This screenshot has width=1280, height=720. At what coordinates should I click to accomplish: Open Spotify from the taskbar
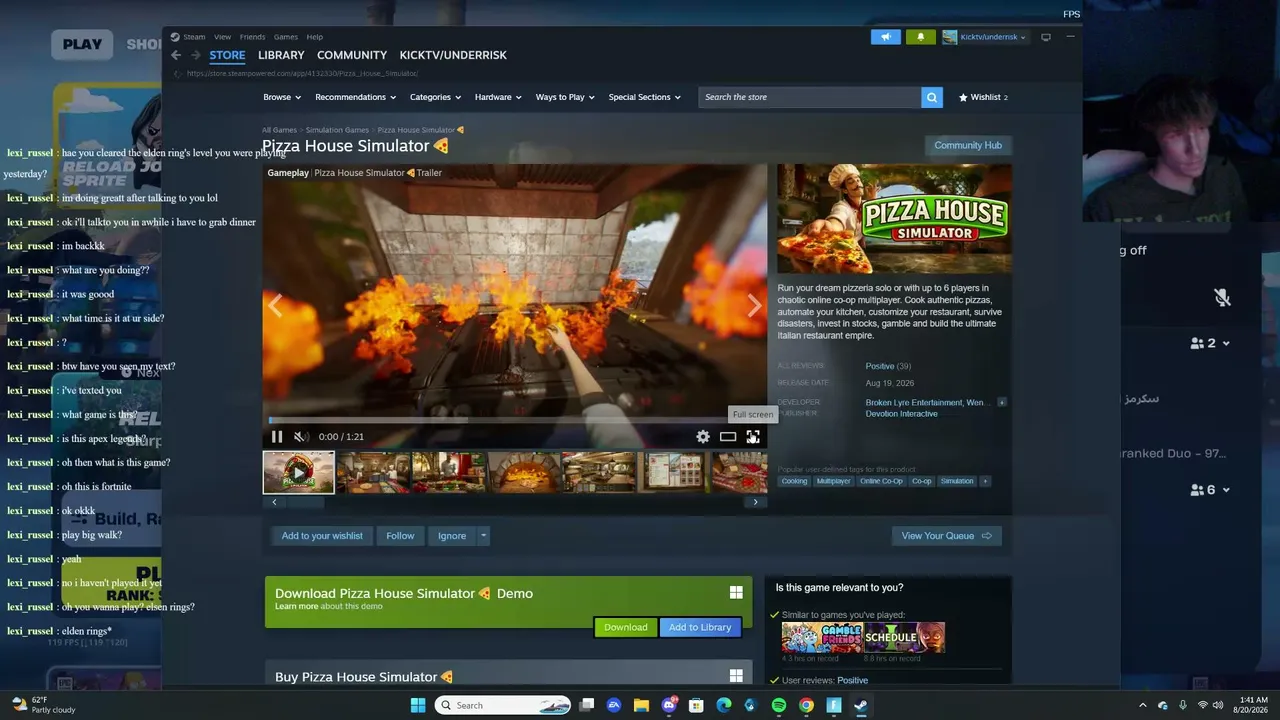(779, 705)
